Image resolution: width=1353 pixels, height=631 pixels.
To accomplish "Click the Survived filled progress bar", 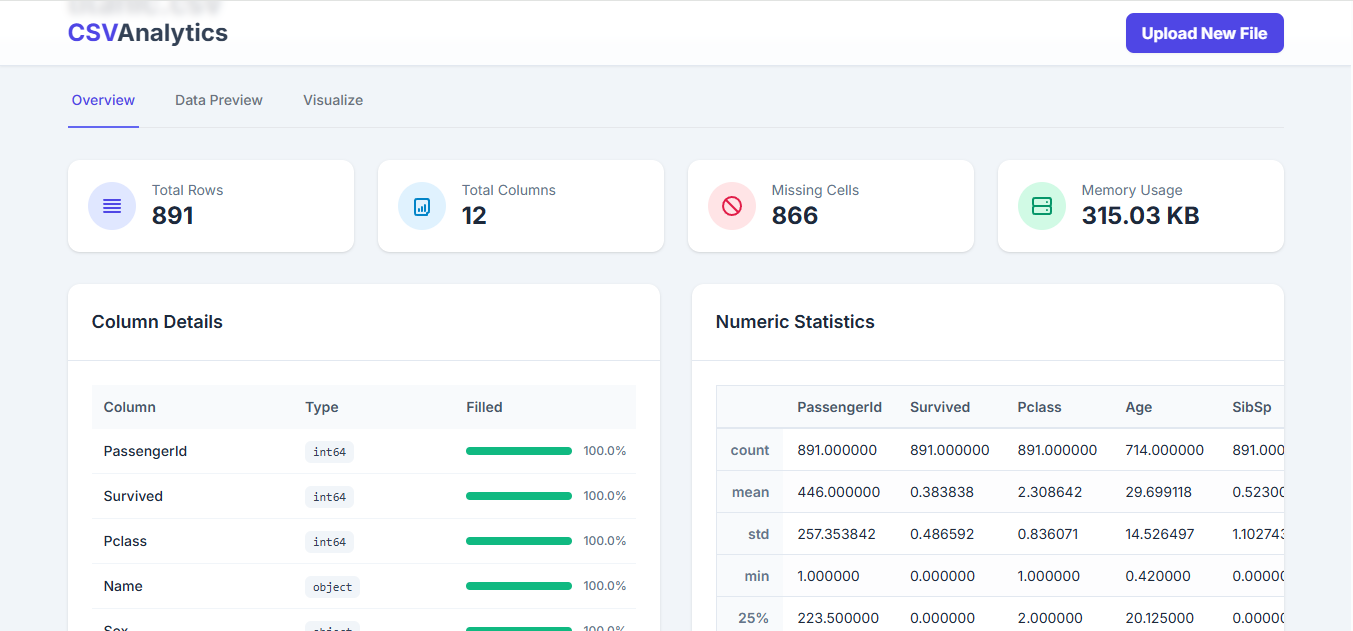I will pos(519,496).
